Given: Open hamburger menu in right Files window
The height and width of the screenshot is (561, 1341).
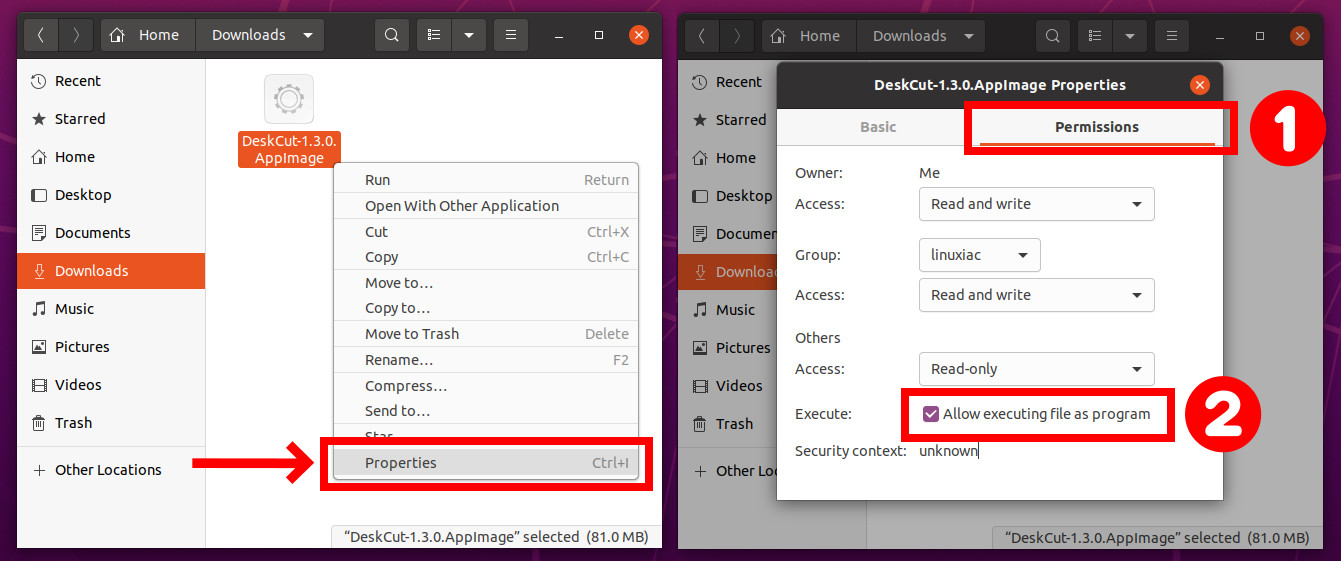Looking at the screenshot, I should click(x=1172, y=36).
